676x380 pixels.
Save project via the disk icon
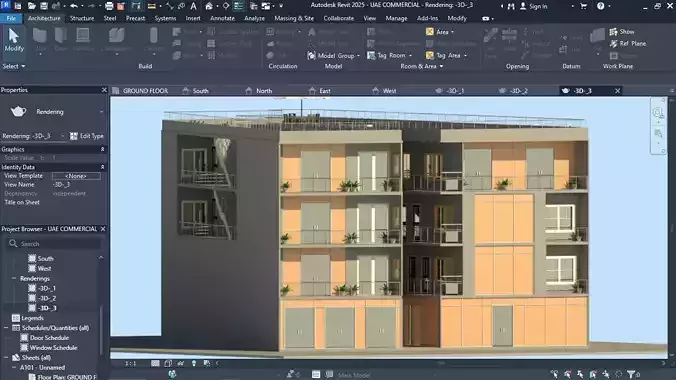(44, 6)
